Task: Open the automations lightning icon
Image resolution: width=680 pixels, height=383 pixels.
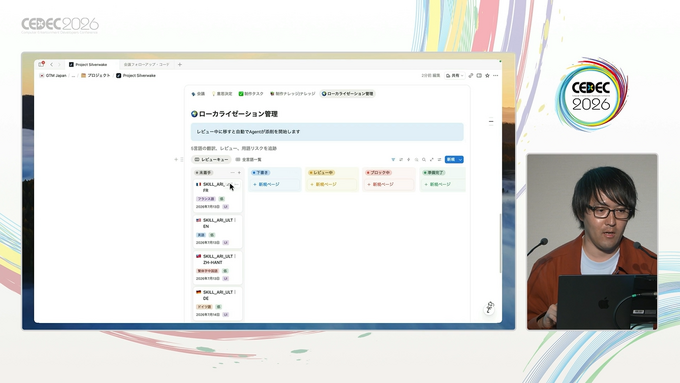Action: 409,160
